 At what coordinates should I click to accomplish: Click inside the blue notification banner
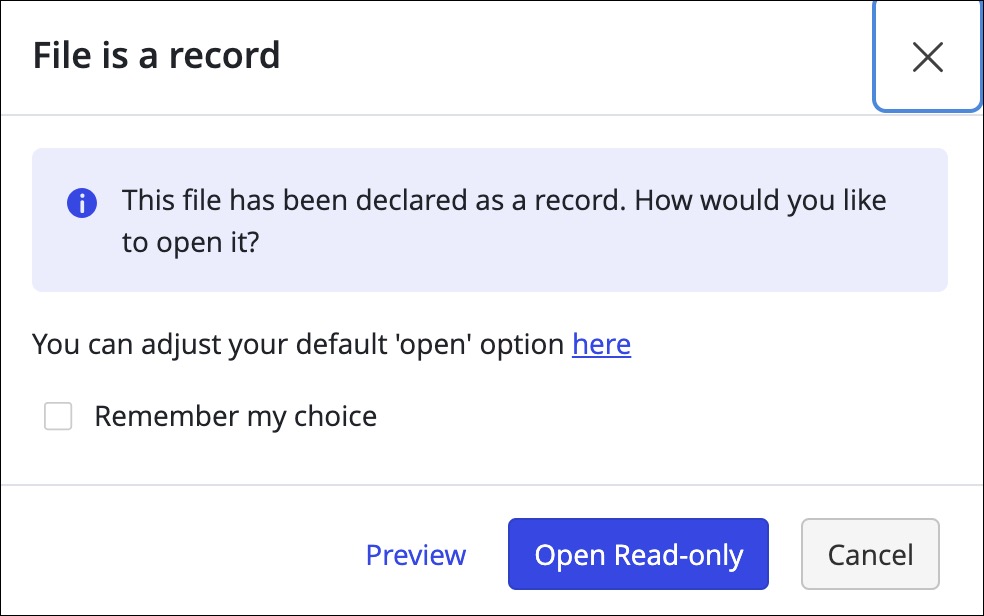tap(490, 220)
